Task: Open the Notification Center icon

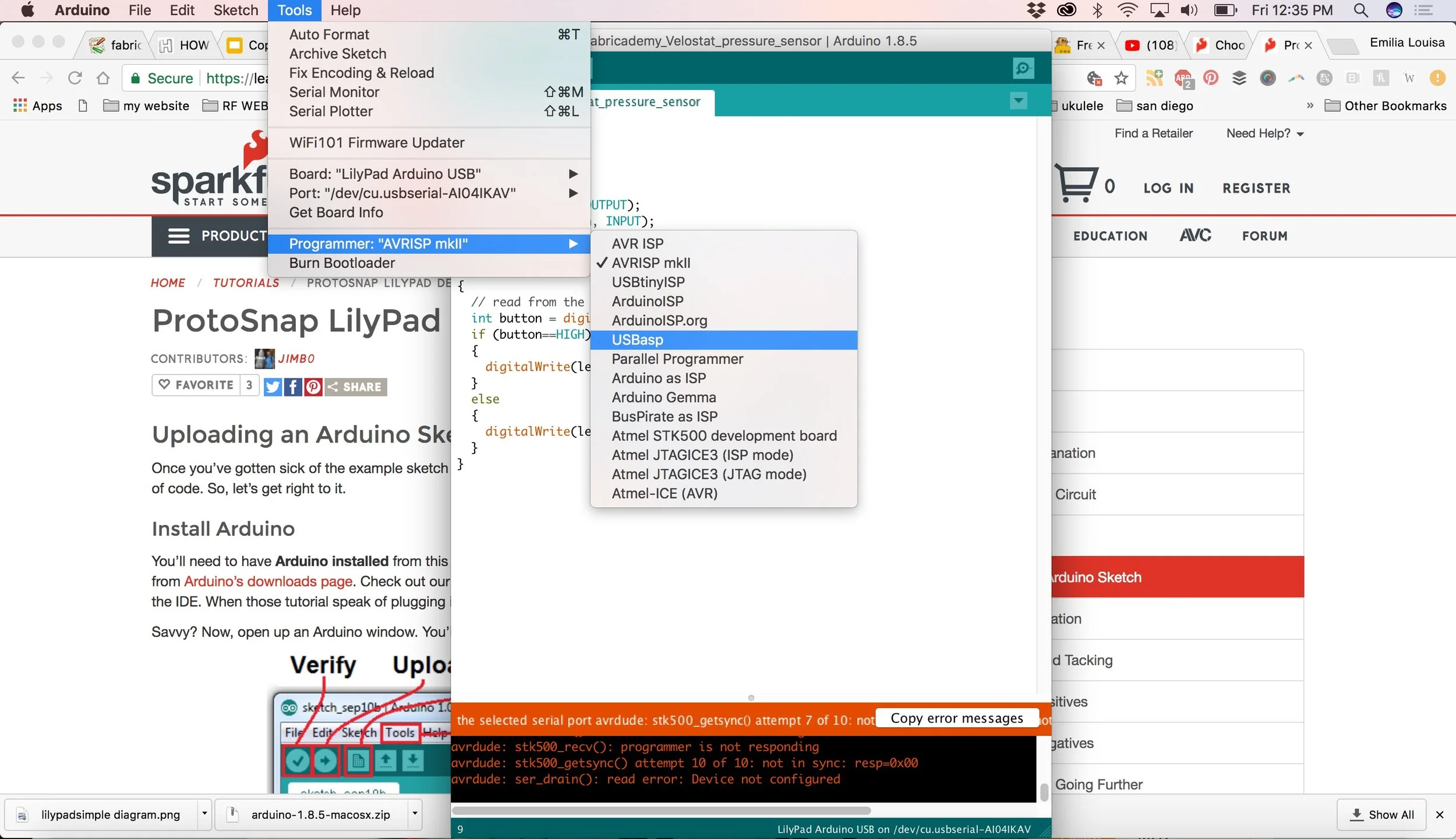Action: click(x=1423, y=10)
